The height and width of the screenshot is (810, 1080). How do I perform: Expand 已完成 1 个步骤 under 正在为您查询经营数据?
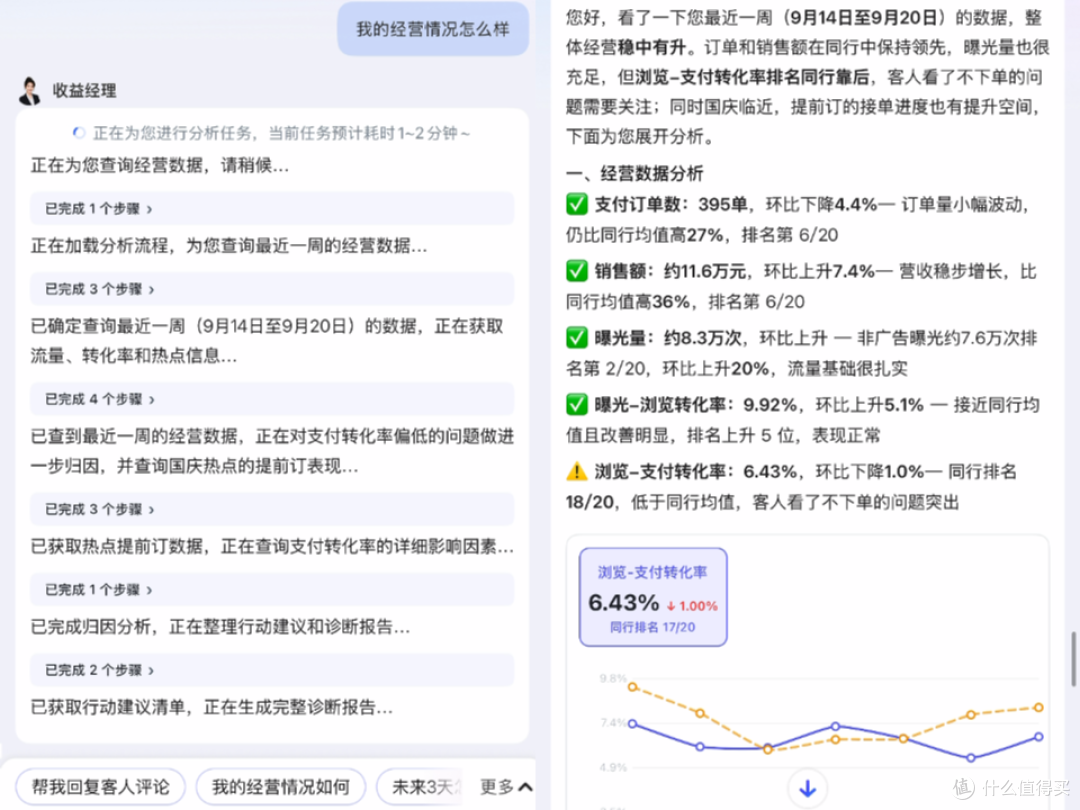272,208
